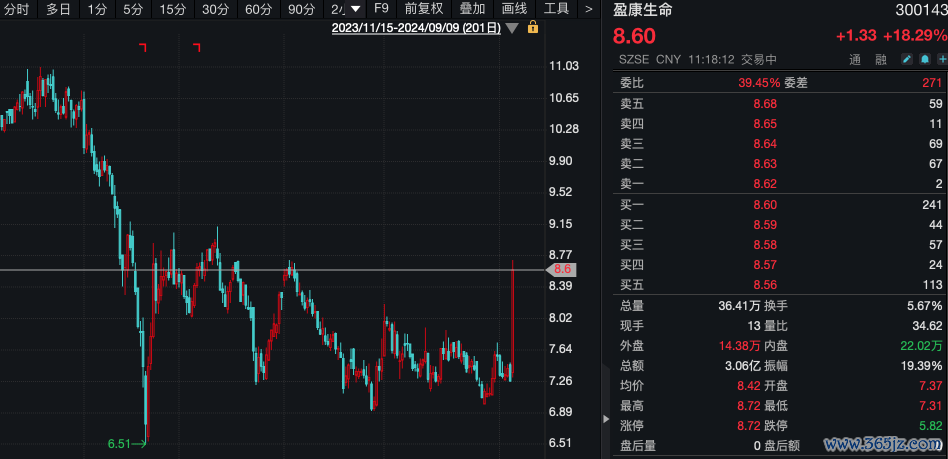948x459 pixels.
Task: Open the 工具 tools menu
Action: click(556, 9)
